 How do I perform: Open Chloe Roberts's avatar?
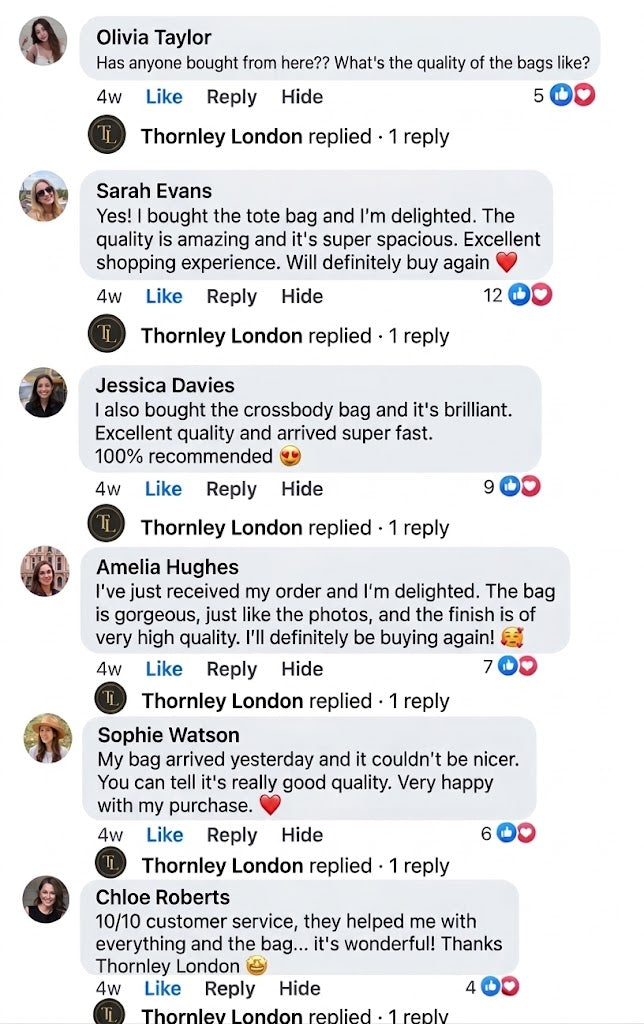[x=46, y=899]
